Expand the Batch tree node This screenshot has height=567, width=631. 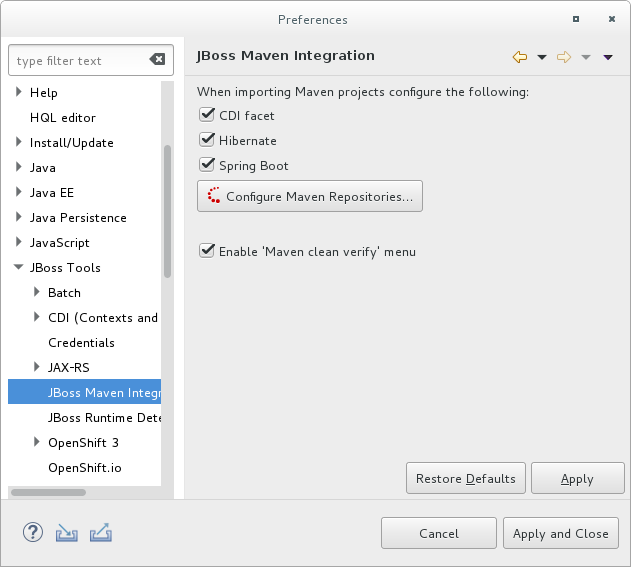click(x=37, y=292)
